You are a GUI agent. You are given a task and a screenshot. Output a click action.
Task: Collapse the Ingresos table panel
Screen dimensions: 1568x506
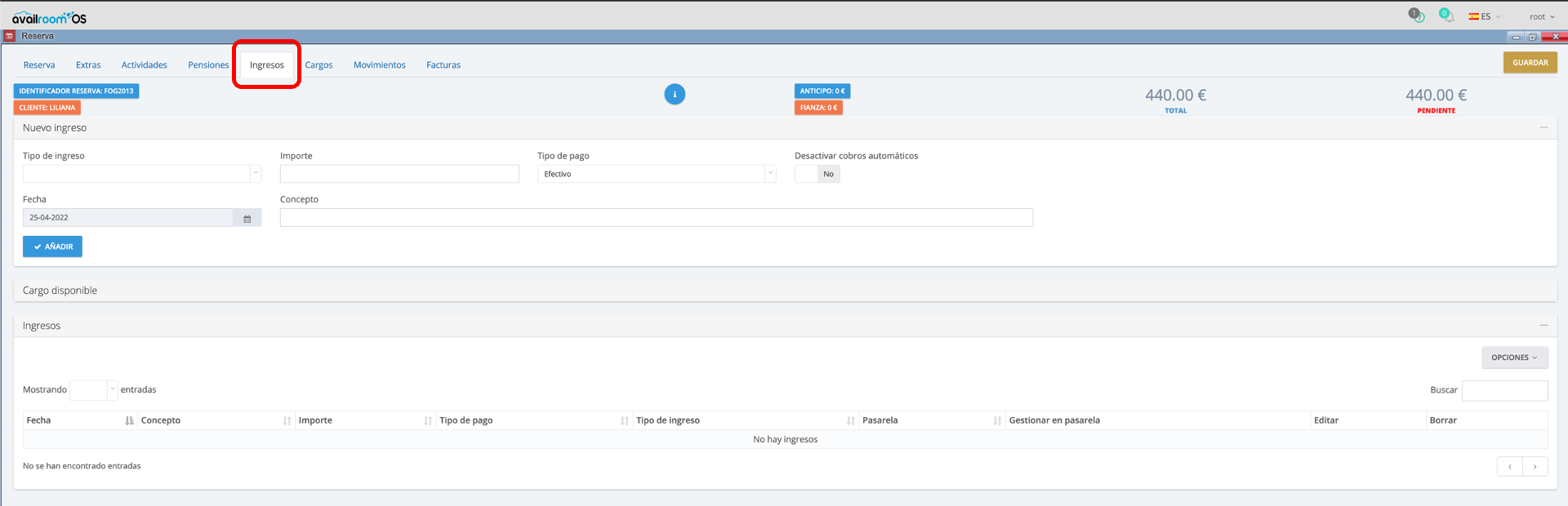point(1543,326)
